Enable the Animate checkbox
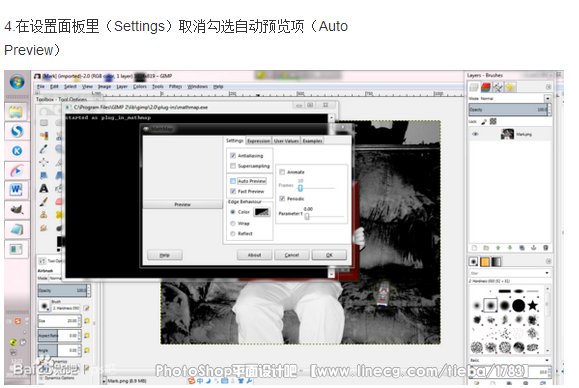This screenshot has width=579, height=388. 282,172
